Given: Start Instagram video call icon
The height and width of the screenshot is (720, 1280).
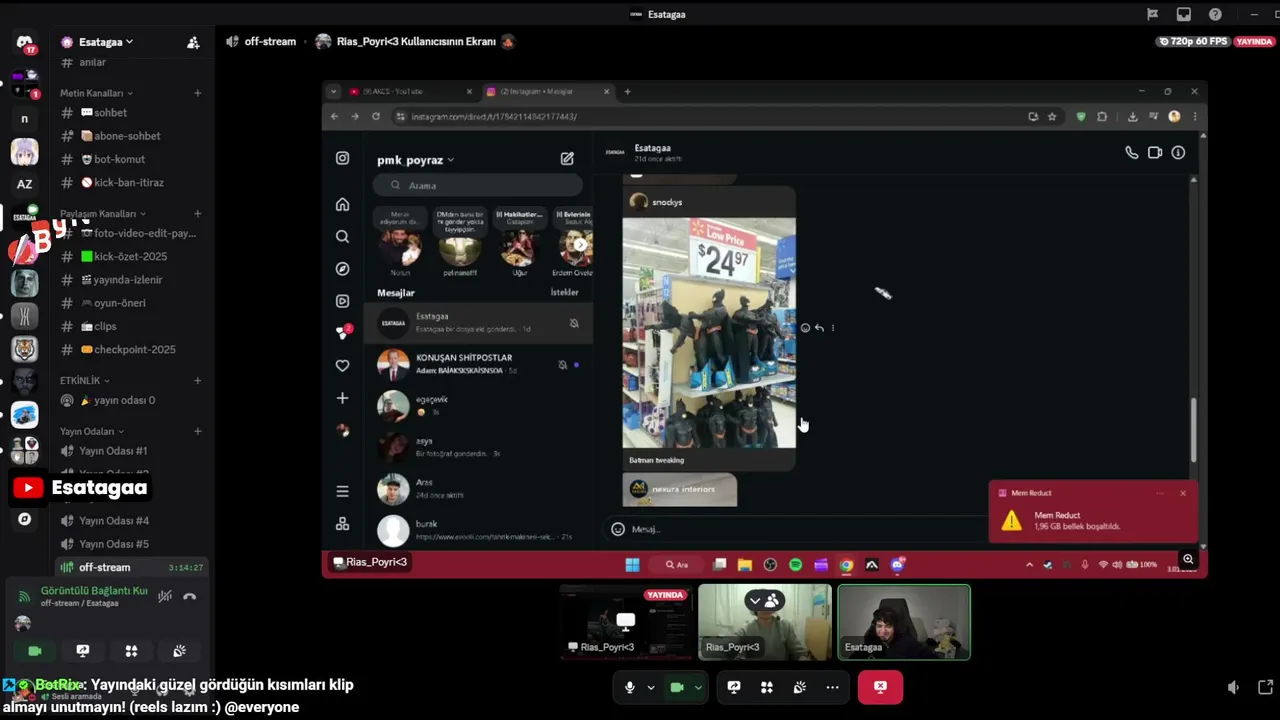Looking at the screenshot, I should coord(1155,153).
